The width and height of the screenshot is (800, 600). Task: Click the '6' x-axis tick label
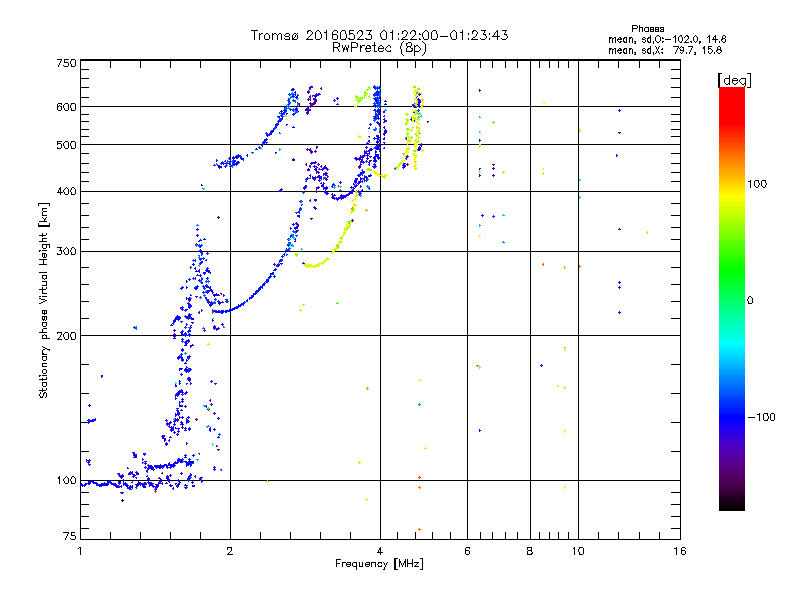[x=467, y=551]
